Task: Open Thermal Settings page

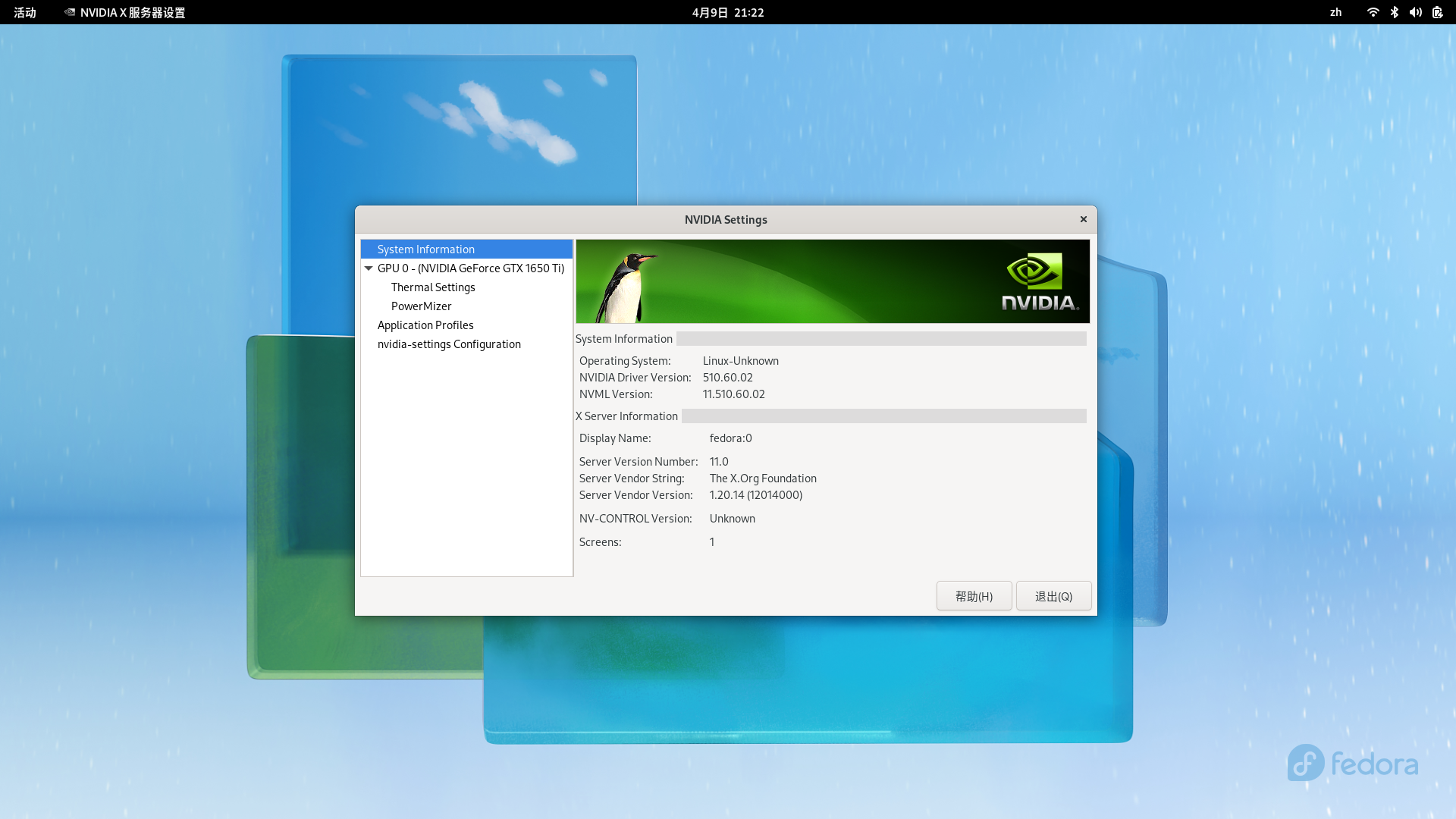Action: tap(433, 287)
